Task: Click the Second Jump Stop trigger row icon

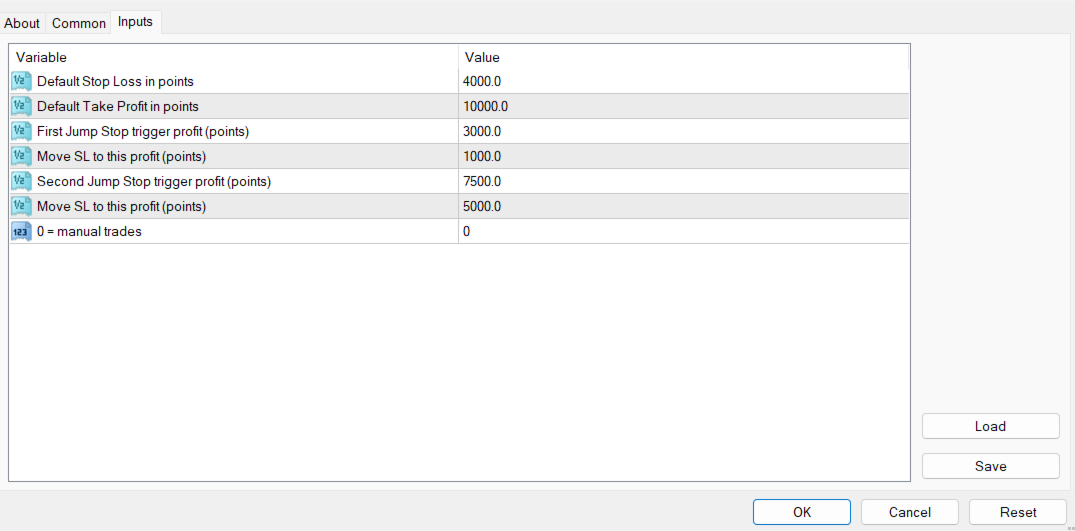Action: pyautogui.click(x=22, y=181)
